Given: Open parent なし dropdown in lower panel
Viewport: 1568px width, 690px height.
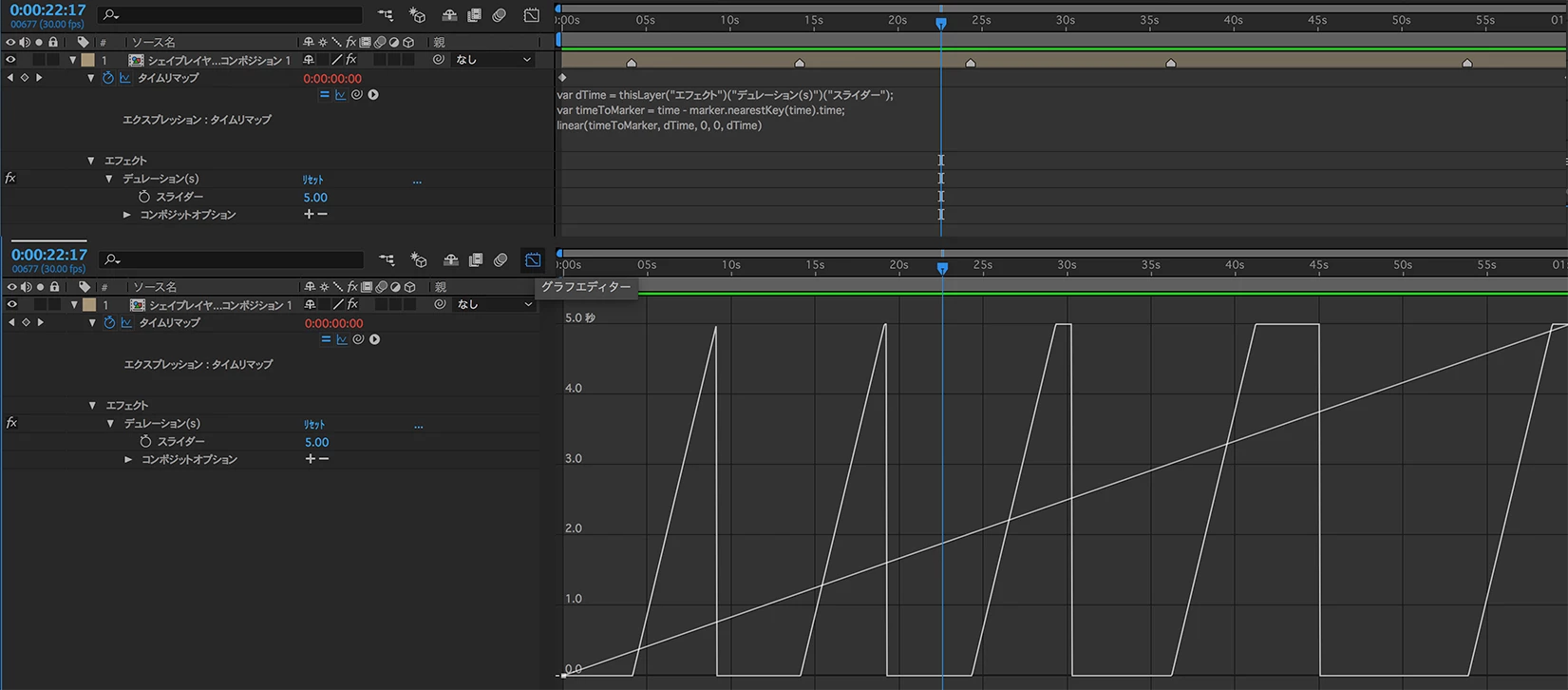Looking at the screenshot, I should [x=494, y=304].
